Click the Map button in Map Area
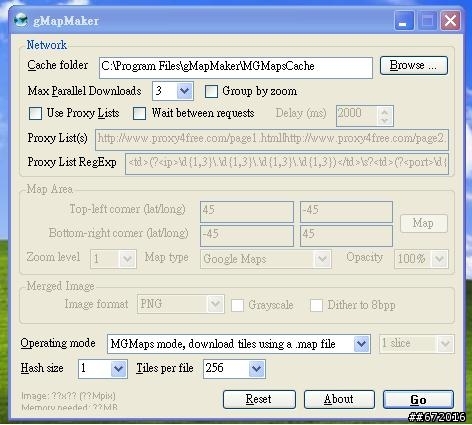Image resolution: width=472 pixels, height=425 pixels. coord(424,223)
